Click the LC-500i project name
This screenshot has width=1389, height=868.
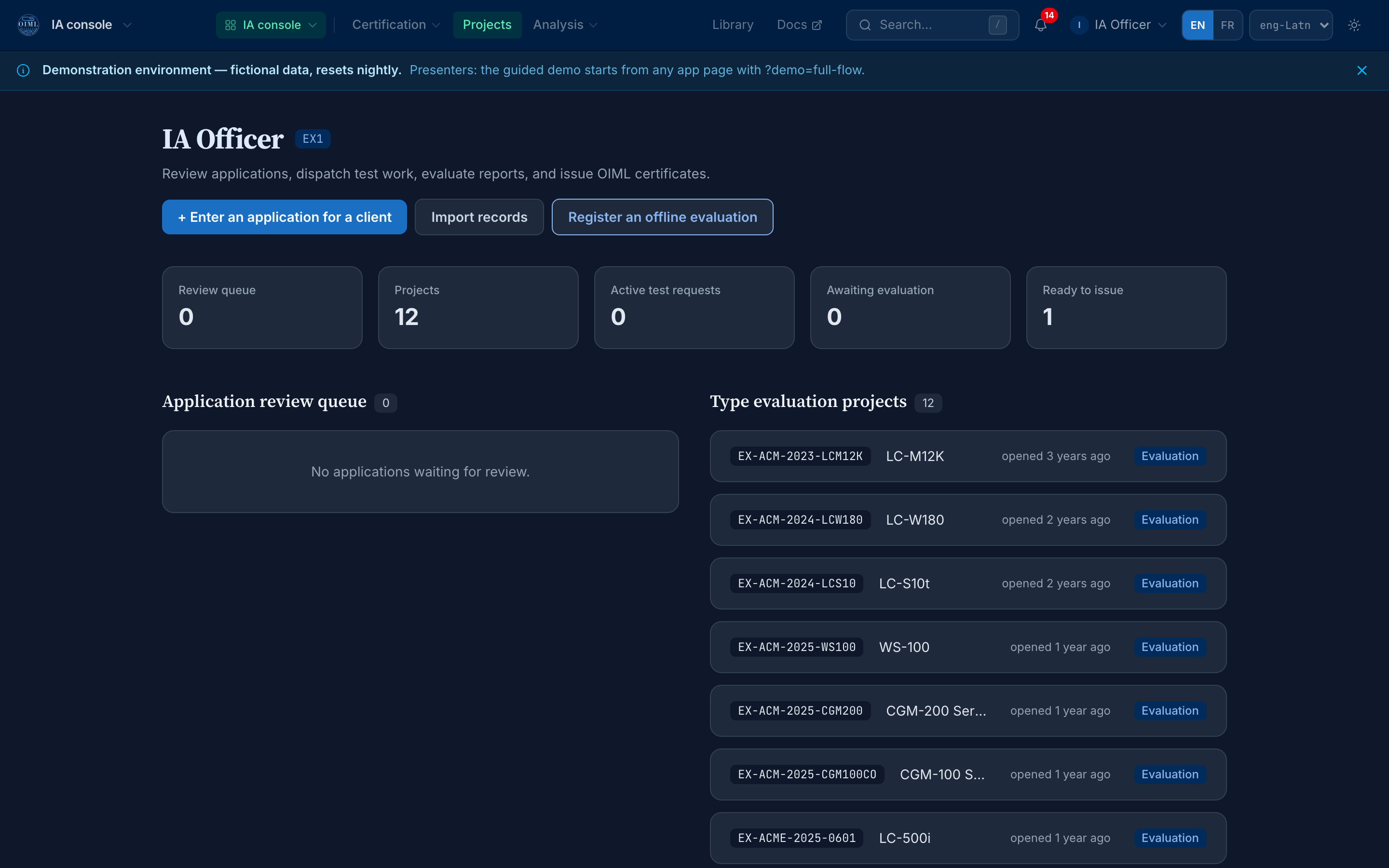pyautogui.click(x=905, y=838)
